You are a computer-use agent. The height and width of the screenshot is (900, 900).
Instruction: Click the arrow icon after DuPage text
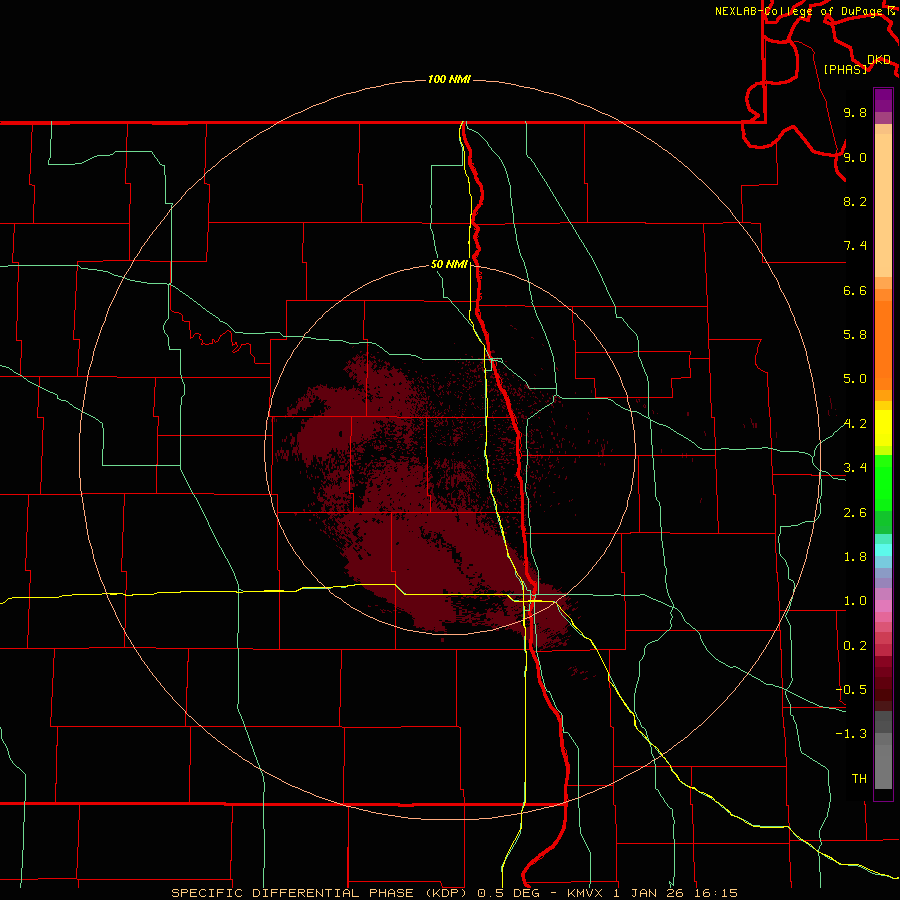(891, 11)
